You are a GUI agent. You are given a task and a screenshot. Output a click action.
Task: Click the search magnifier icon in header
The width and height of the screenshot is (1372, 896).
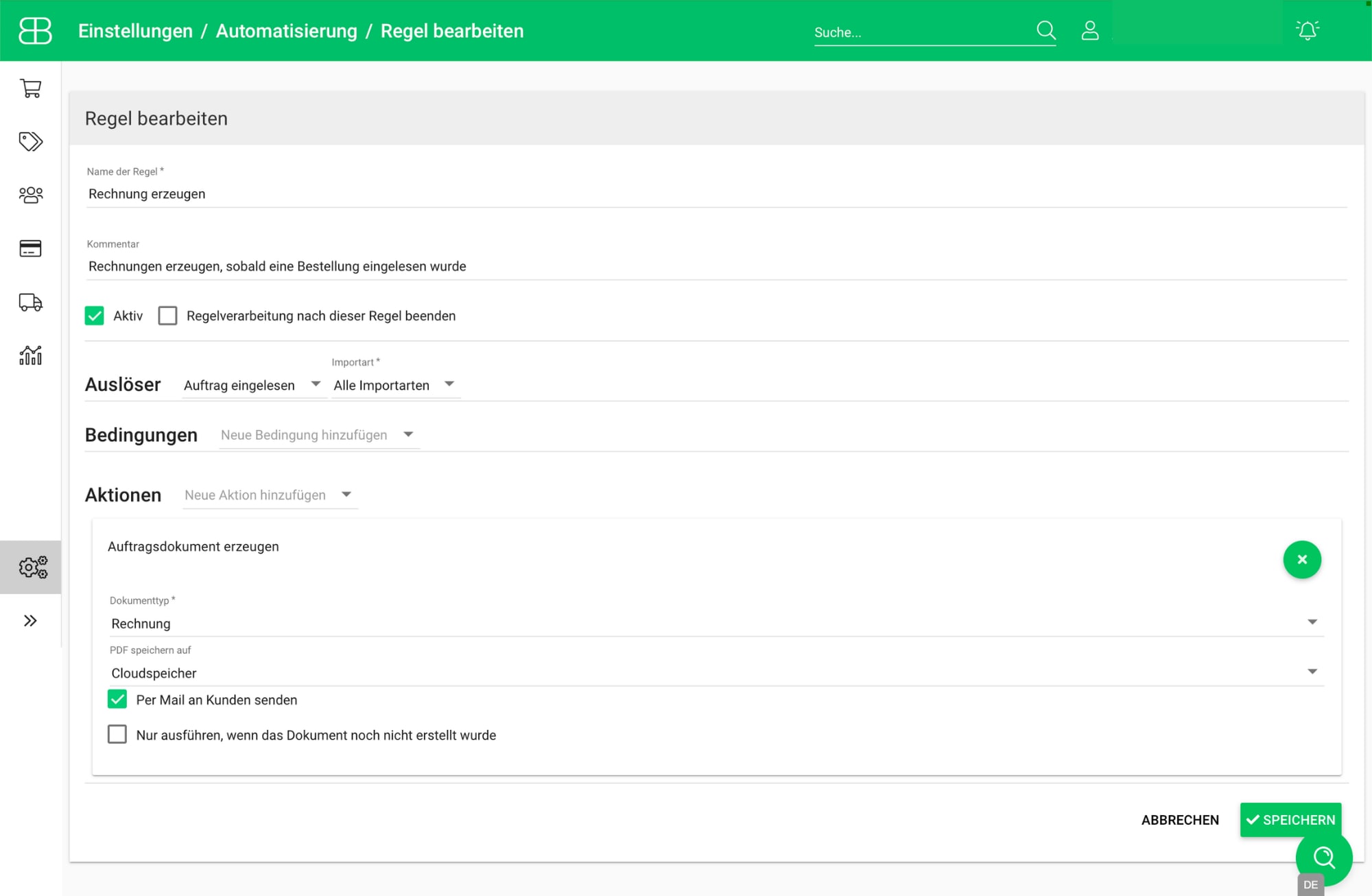(x=1045, y=30)
